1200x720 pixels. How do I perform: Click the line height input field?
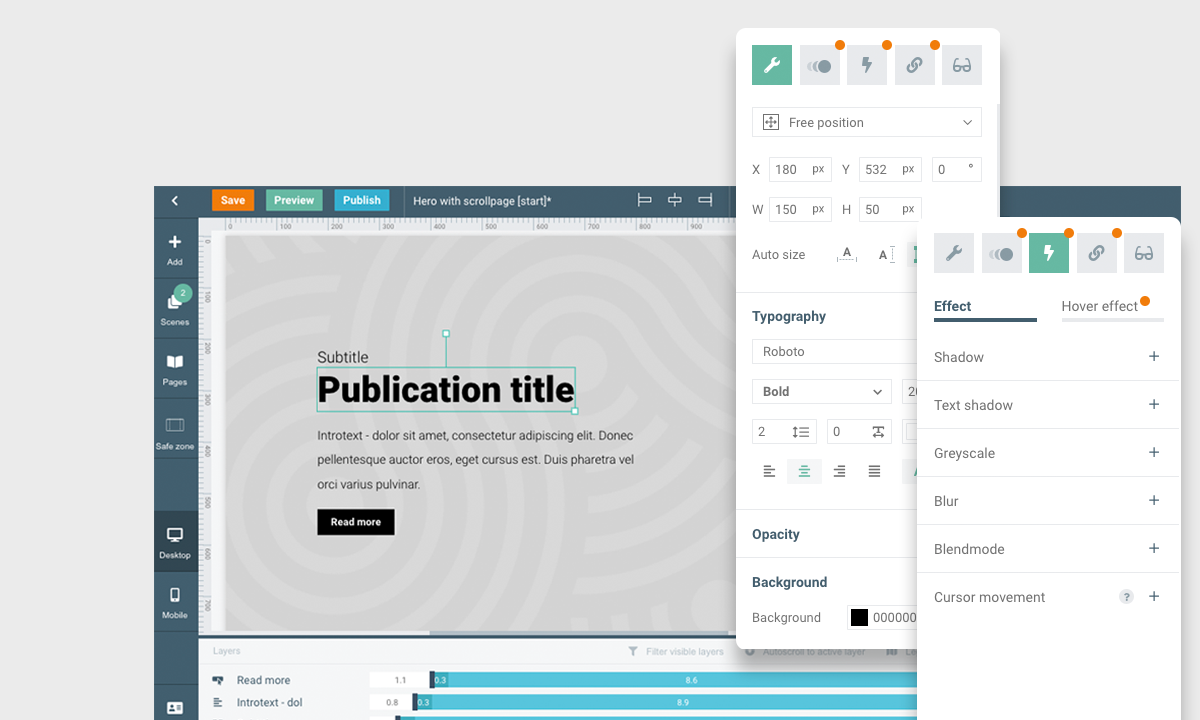click(x=784, y=431)
